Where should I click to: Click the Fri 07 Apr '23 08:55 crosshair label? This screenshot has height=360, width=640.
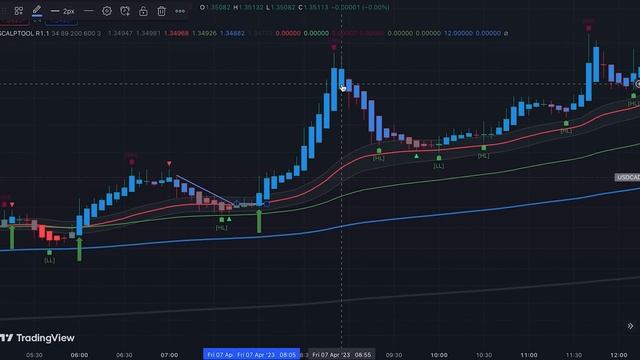point(342,355)
